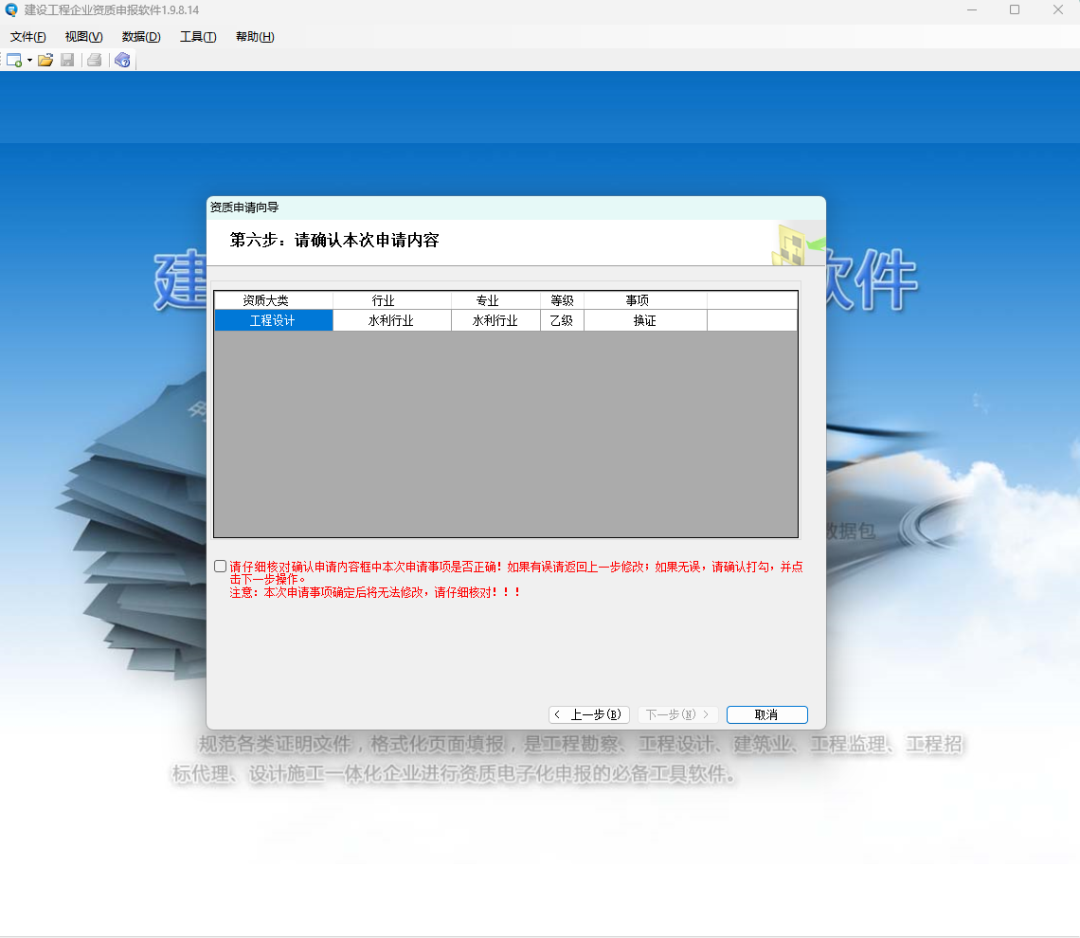Screen dimensions: 1080x938
Task: Click the 乙级 grade cell
Action: coord(562,321)
